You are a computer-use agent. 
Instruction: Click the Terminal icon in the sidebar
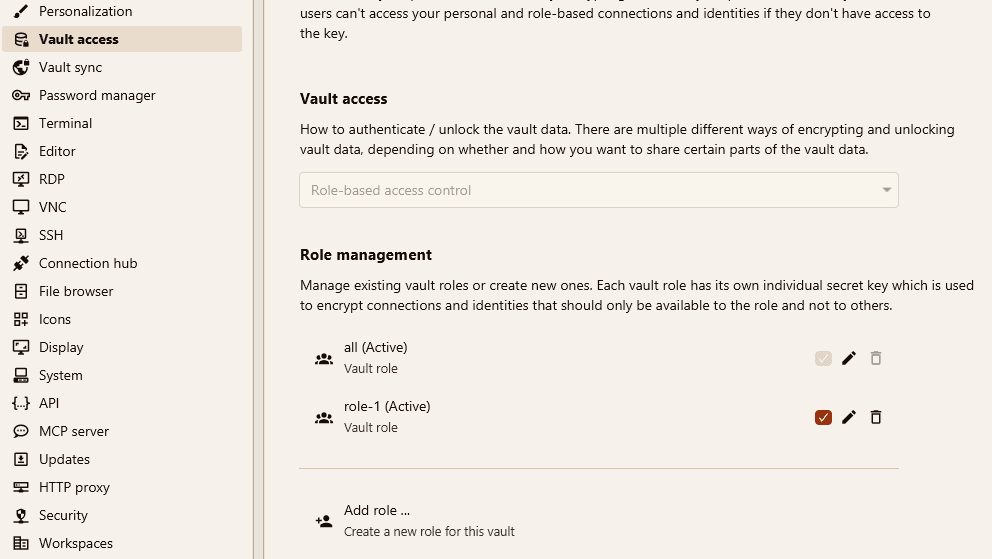click(x=21, y=123)
